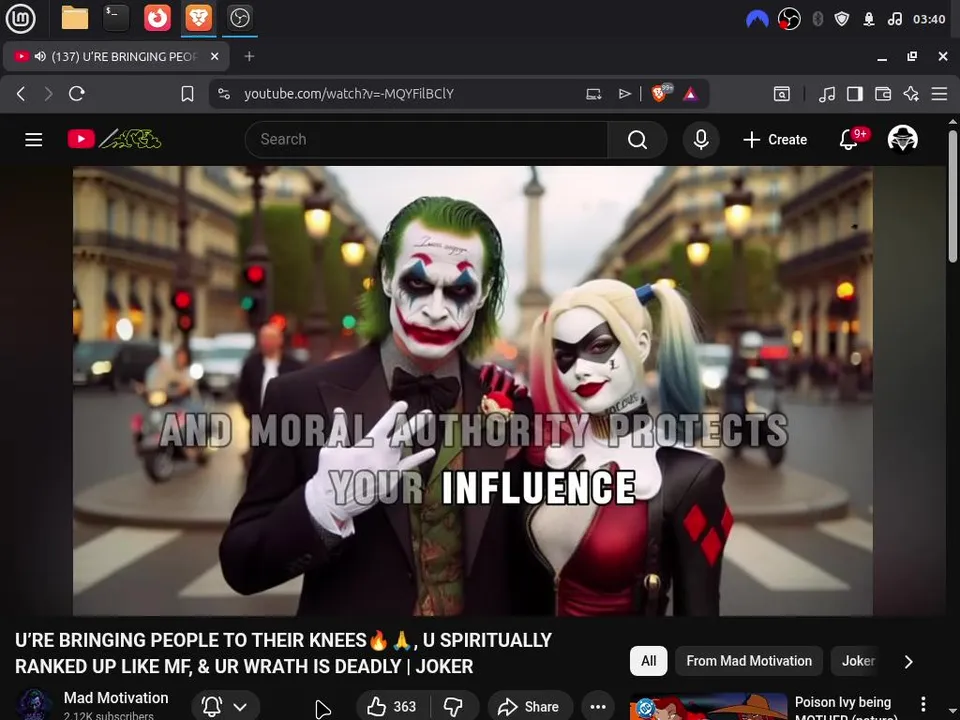960x720 pixels.
Task: Open the YouTube guide menu
Action: tap(34, 140)
